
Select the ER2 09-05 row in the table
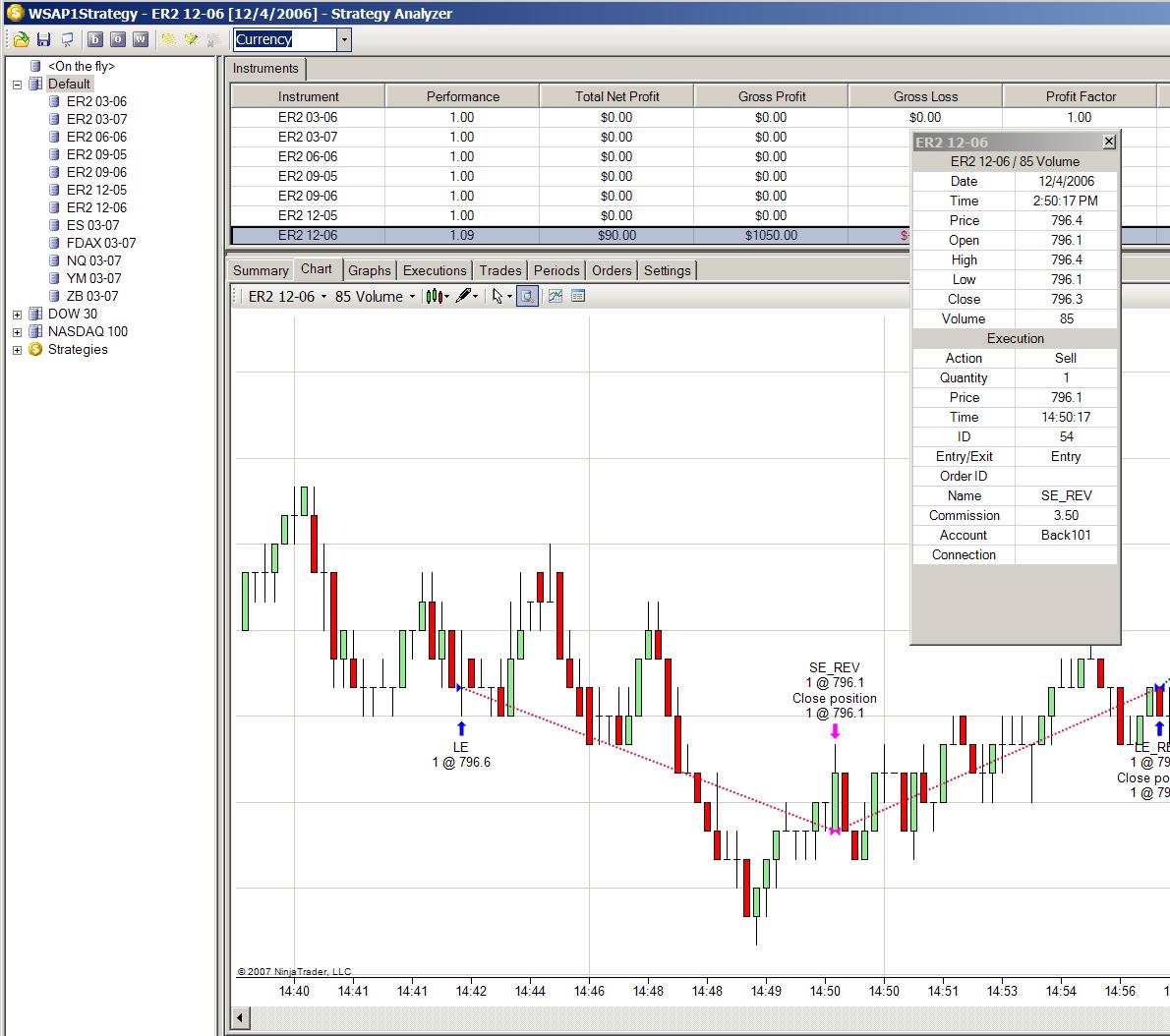click(571, 177)
